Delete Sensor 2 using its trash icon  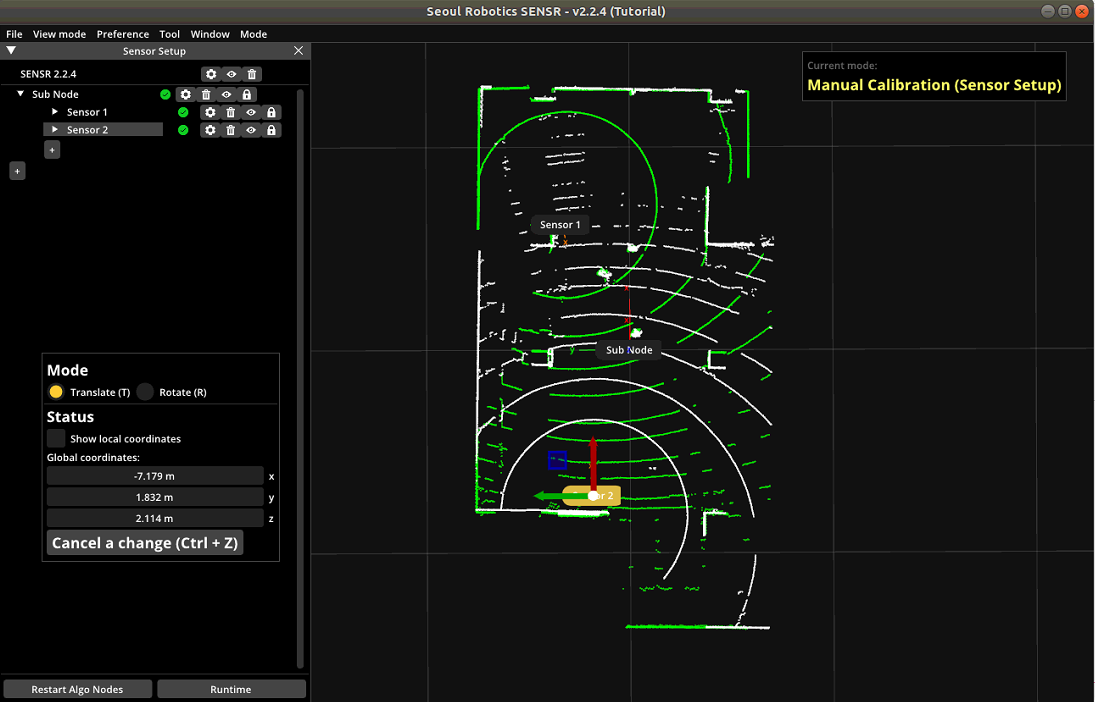231,130
